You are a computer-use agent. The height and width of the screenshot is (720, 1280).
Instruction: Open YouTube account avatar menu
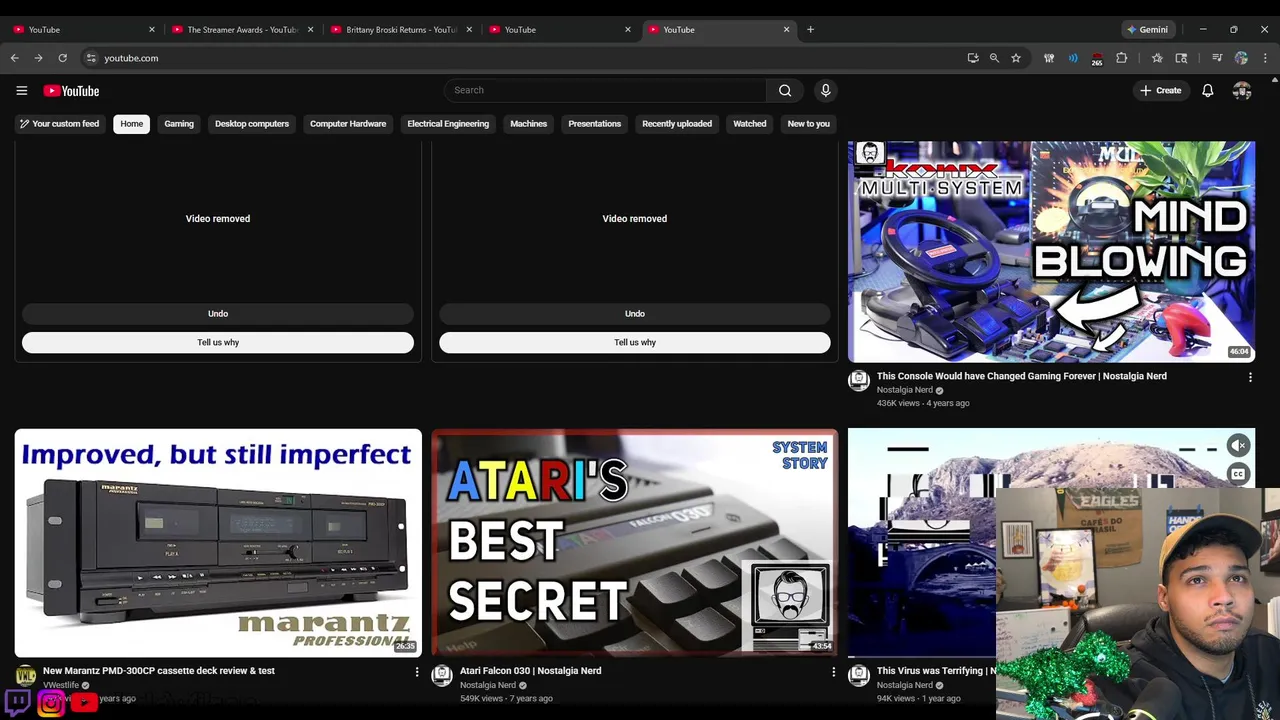tap(1242, 91)
